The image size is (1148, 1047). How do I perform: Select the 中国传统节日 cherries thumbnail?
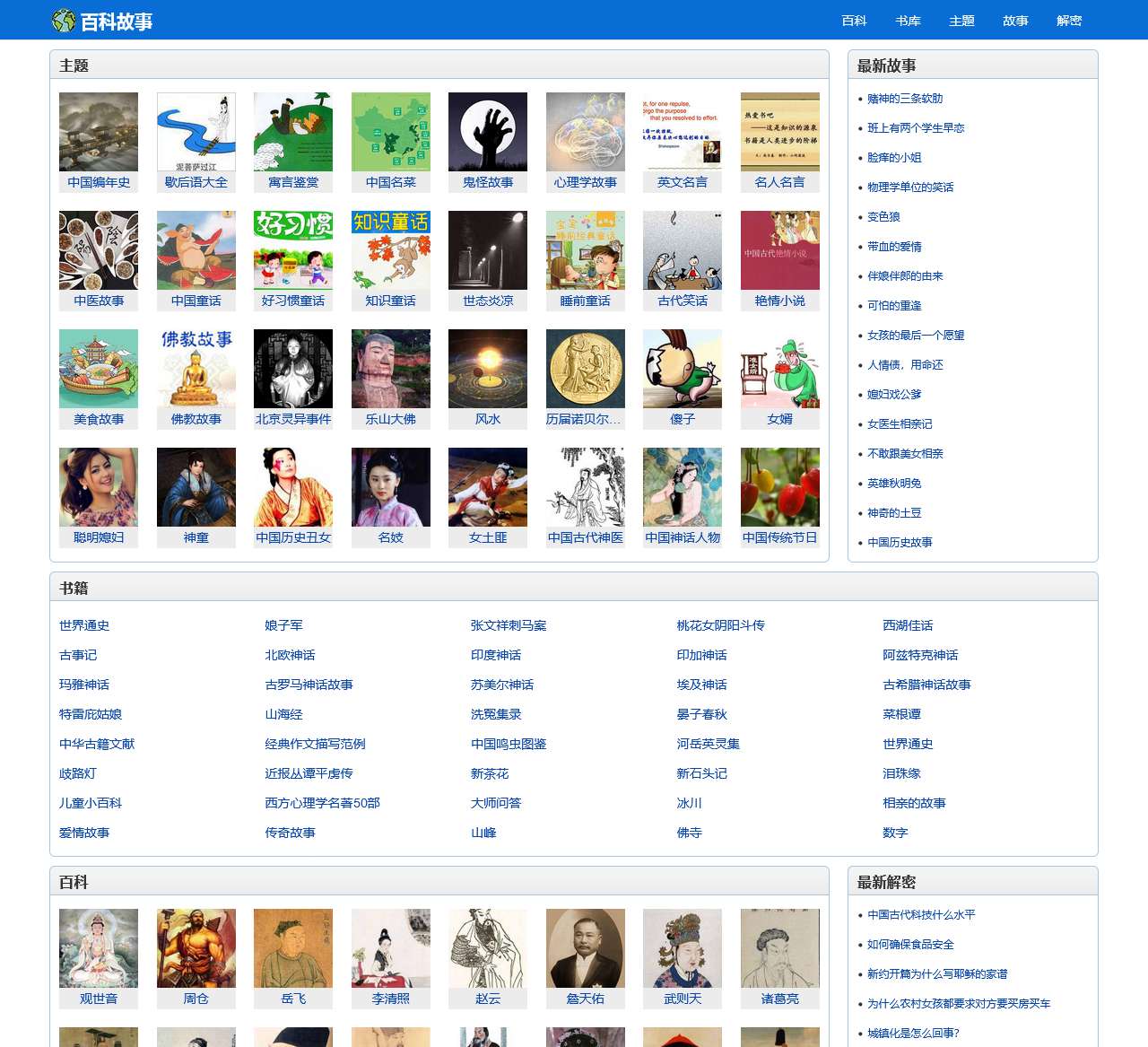[780, 487]
